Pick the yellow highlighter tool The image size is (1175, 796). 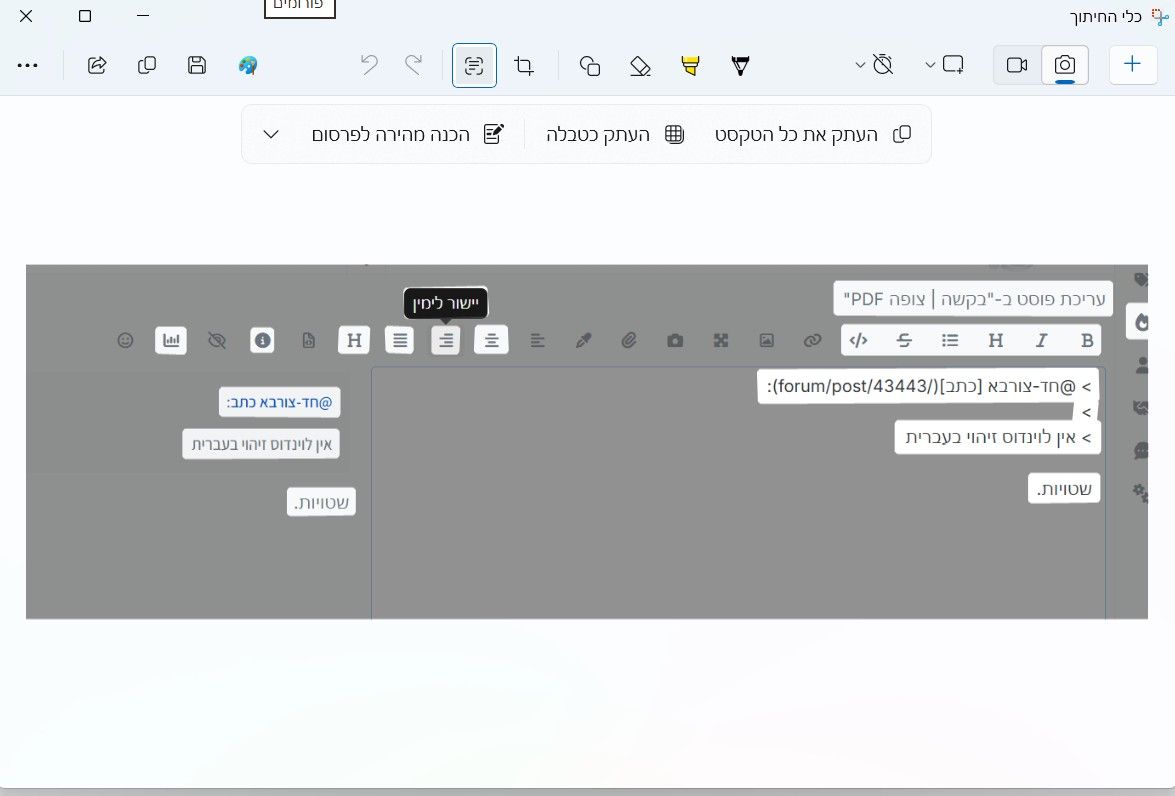point(690,66)
